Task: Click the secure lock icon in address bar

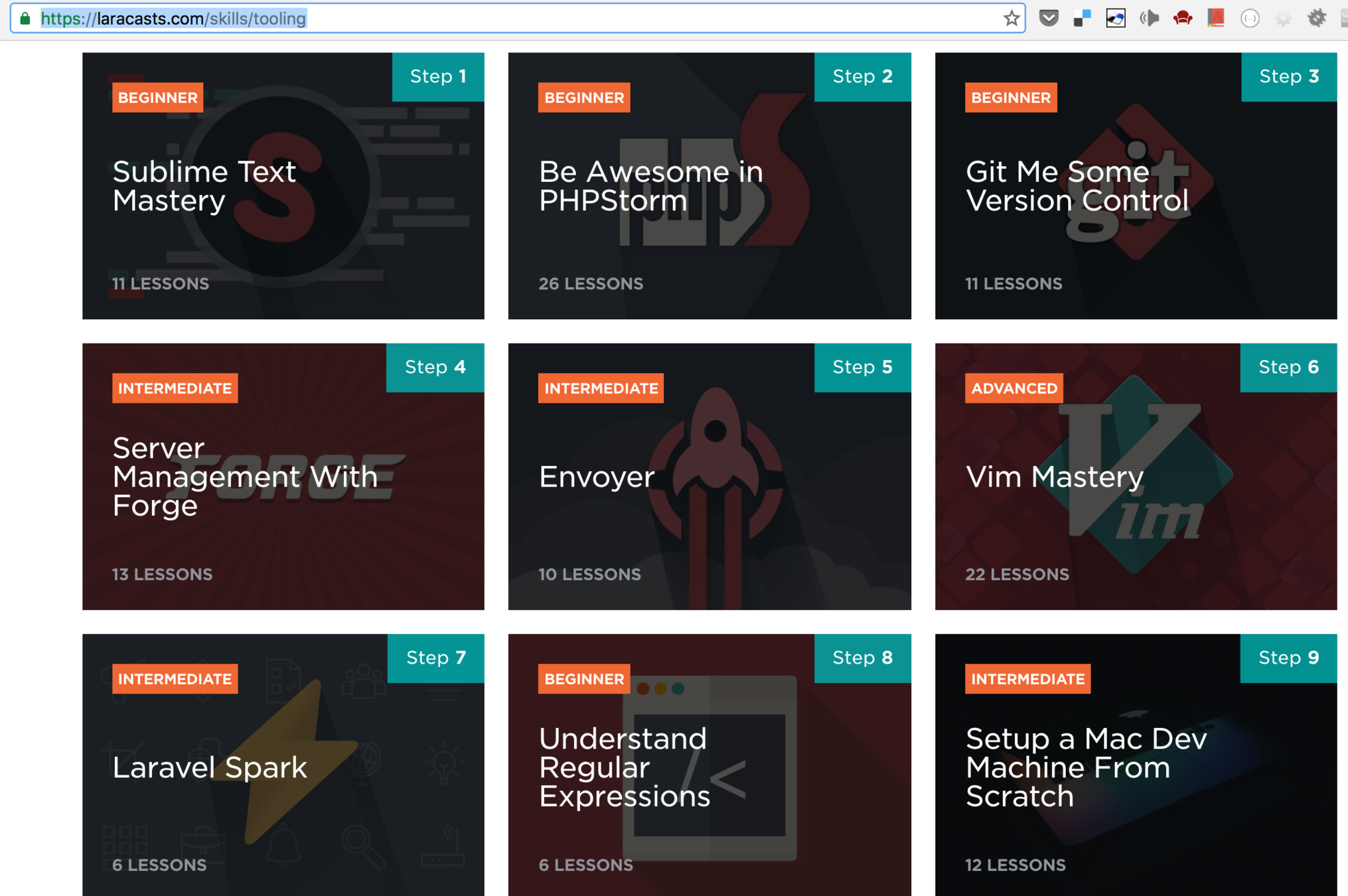Action: [25, 19]
